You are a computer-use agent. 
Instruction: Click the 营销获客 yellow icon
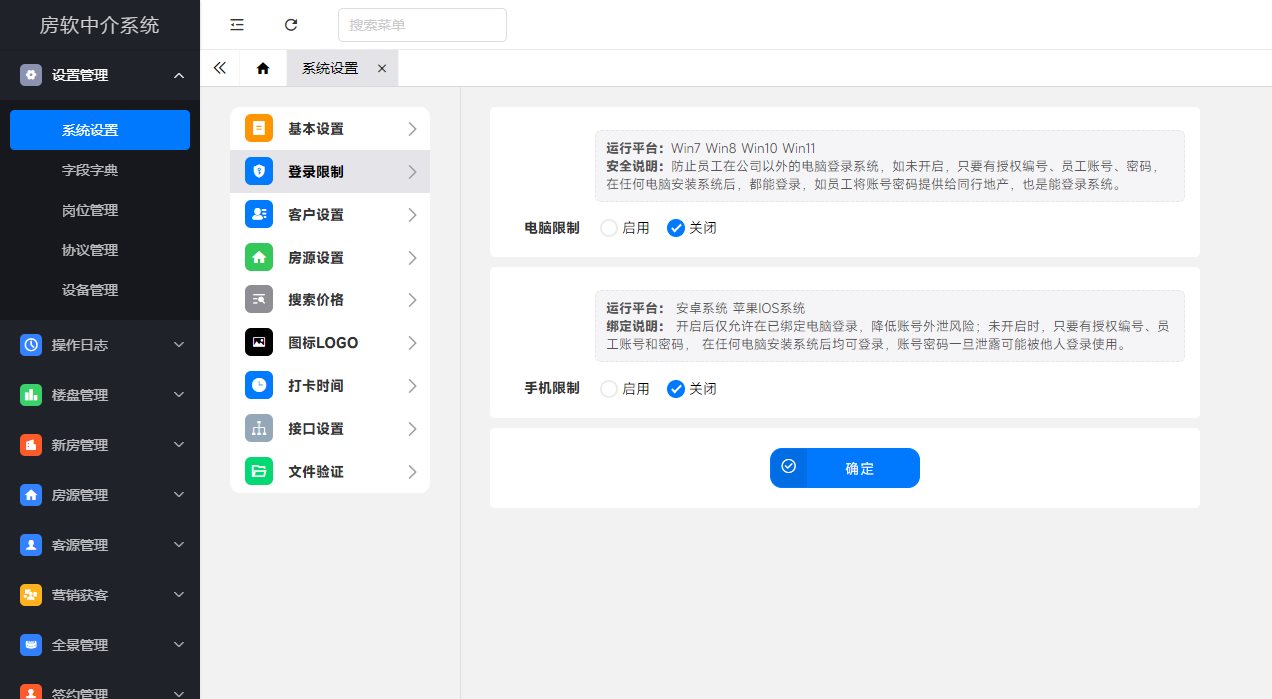coord(31,595)
